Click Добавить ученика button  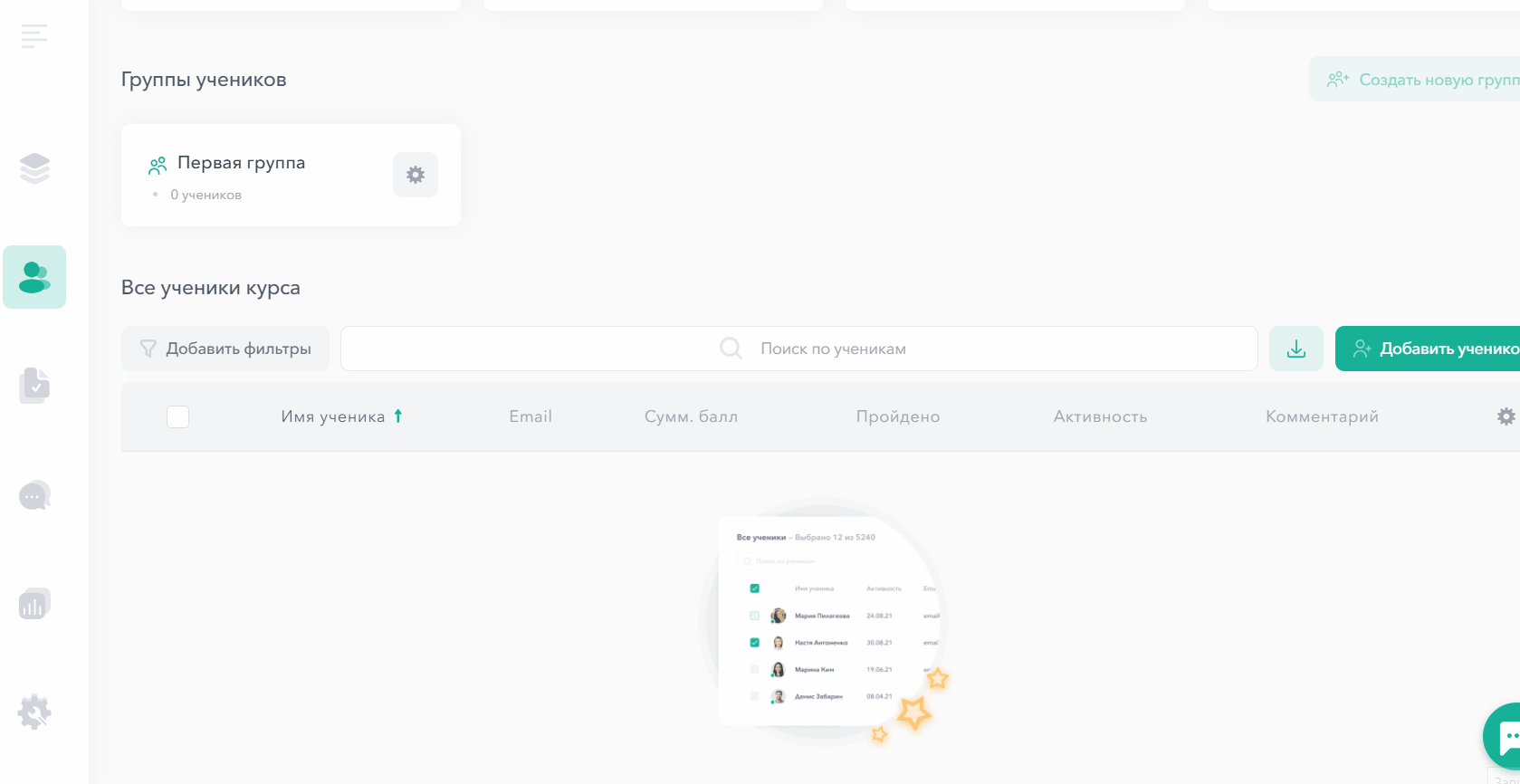point(1428,349)
